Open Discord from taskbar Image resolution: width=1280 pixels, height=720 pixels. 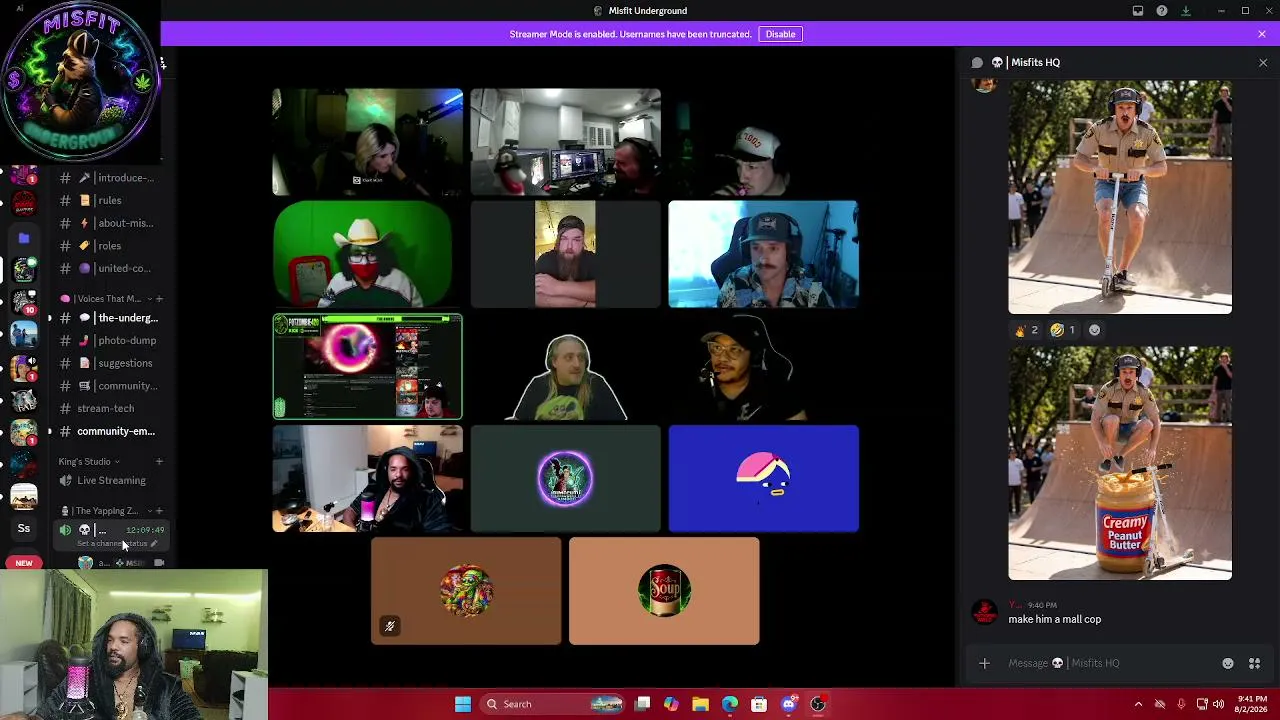pyautogui.click(x=788, y=704)
